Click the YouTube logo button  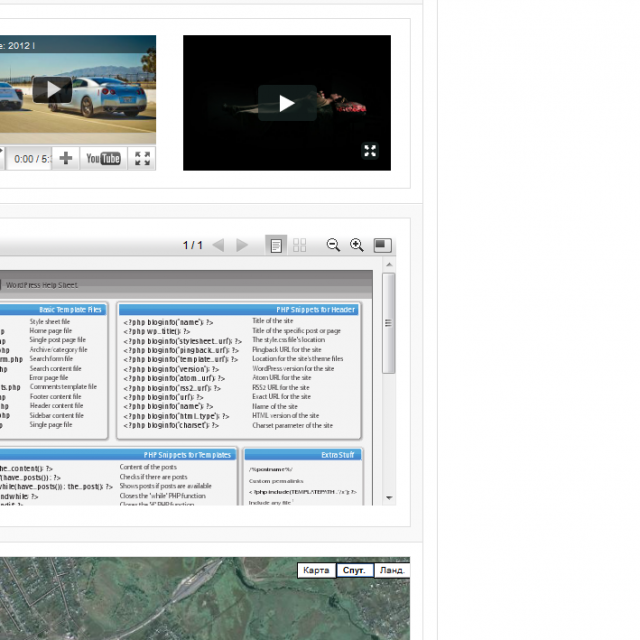pos(103,158)
